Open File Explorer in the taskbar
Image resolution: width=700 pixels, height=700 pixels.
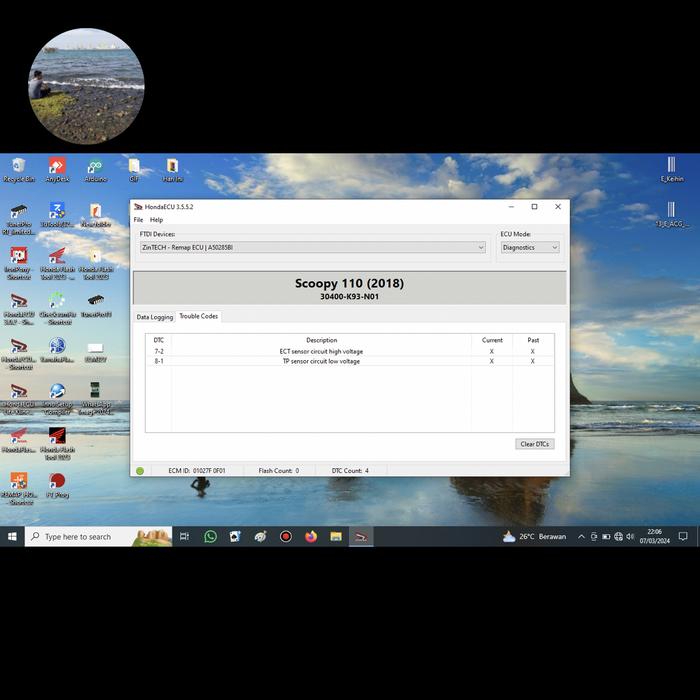click(x=336, y=537)
